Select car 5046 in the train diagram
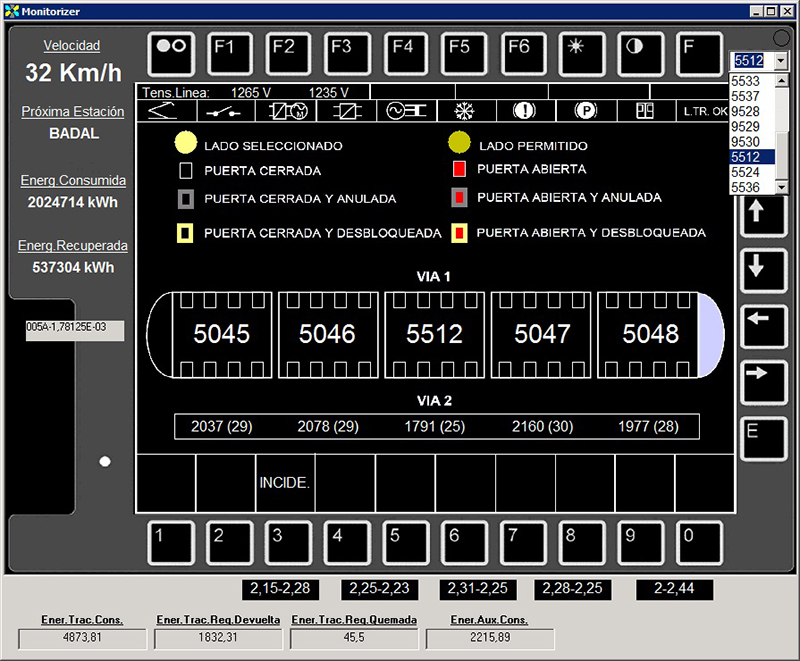The height and width of the screenshot is (661, 800). tap(328, 334)
